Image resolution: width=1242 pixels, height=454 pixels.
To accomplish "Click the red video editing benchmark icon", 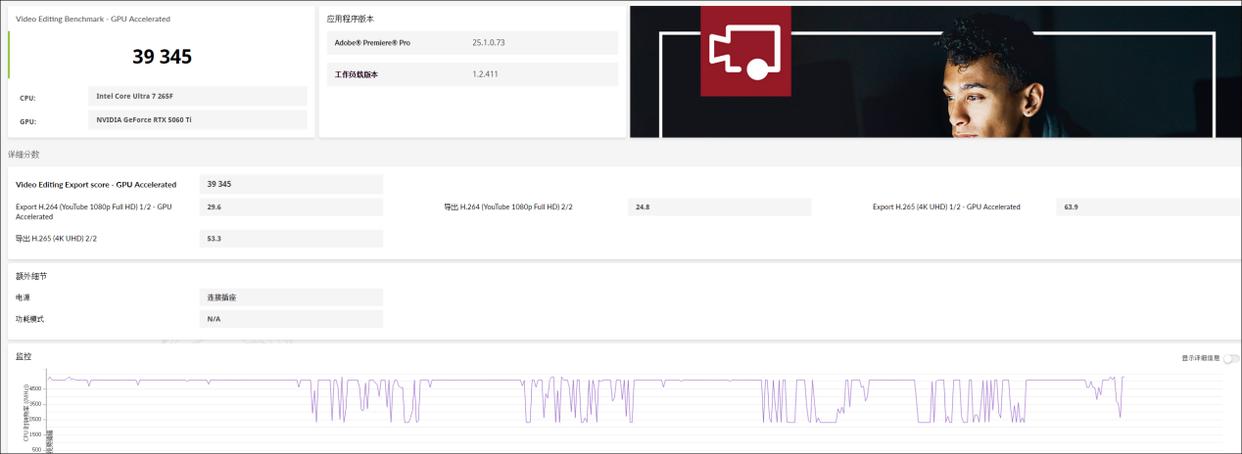I will (x=745, y=51).
